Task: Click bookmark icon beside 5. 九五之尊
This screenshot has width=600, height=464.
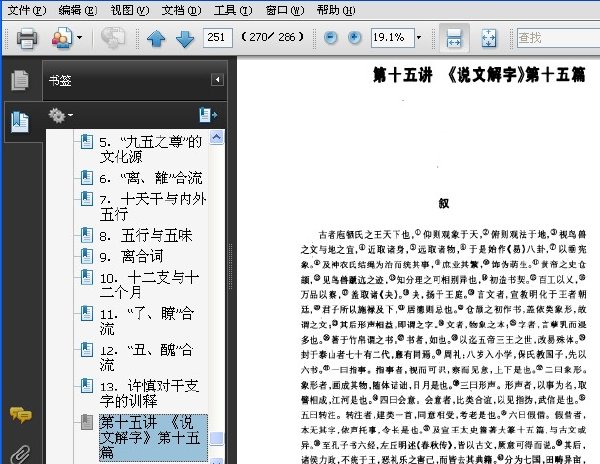Action: [86, 142]
